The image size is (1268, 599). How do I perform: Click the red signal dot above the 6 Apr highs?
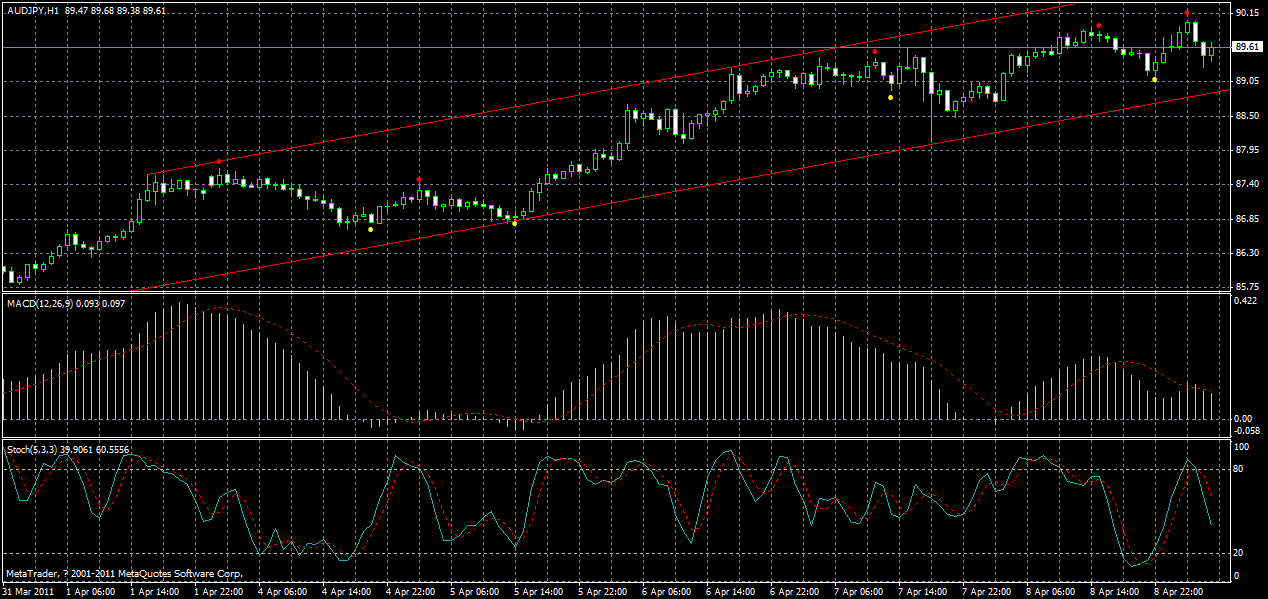click(875, 51)
